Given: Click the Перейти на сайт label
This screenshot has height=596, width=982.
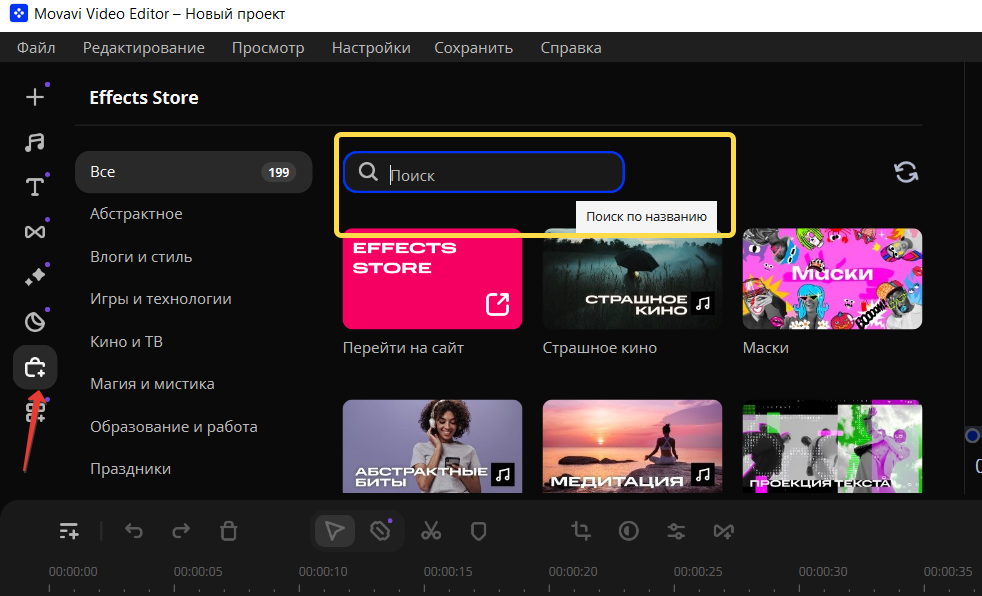Looking at the screenshot, I should [403, 347].
